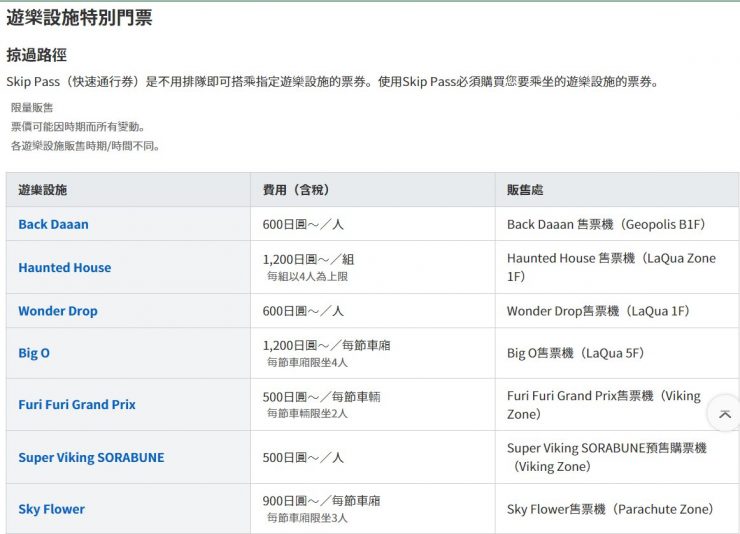Open the Haunted House attraction link
Screen dimensions: 740x534
(64, 267)
